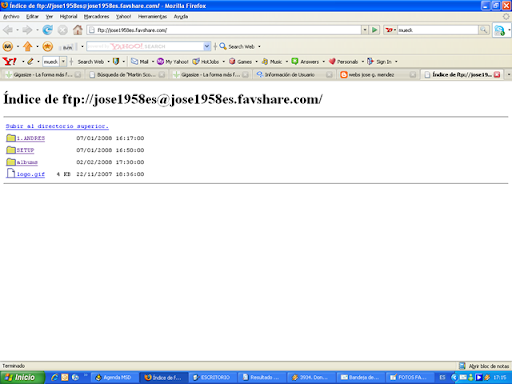Open the Herramientas menu
Screen dimensions: 512x384
point(152,17)
